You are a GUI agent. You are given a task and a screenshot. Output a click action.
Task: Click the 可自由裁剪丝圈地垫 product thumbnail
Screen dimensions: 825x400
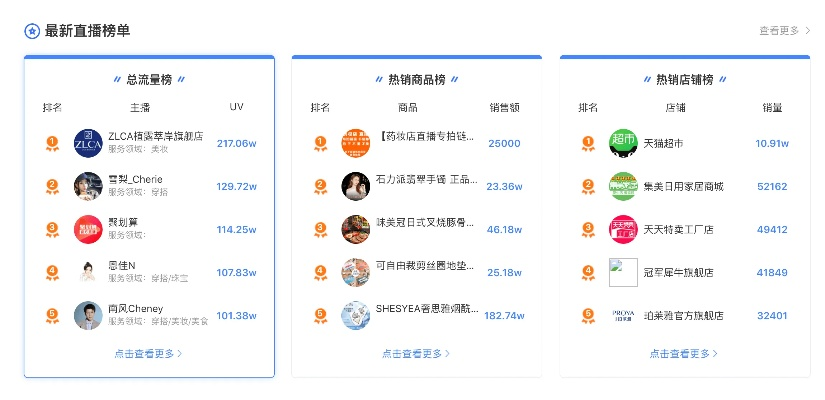click(355, 272)
